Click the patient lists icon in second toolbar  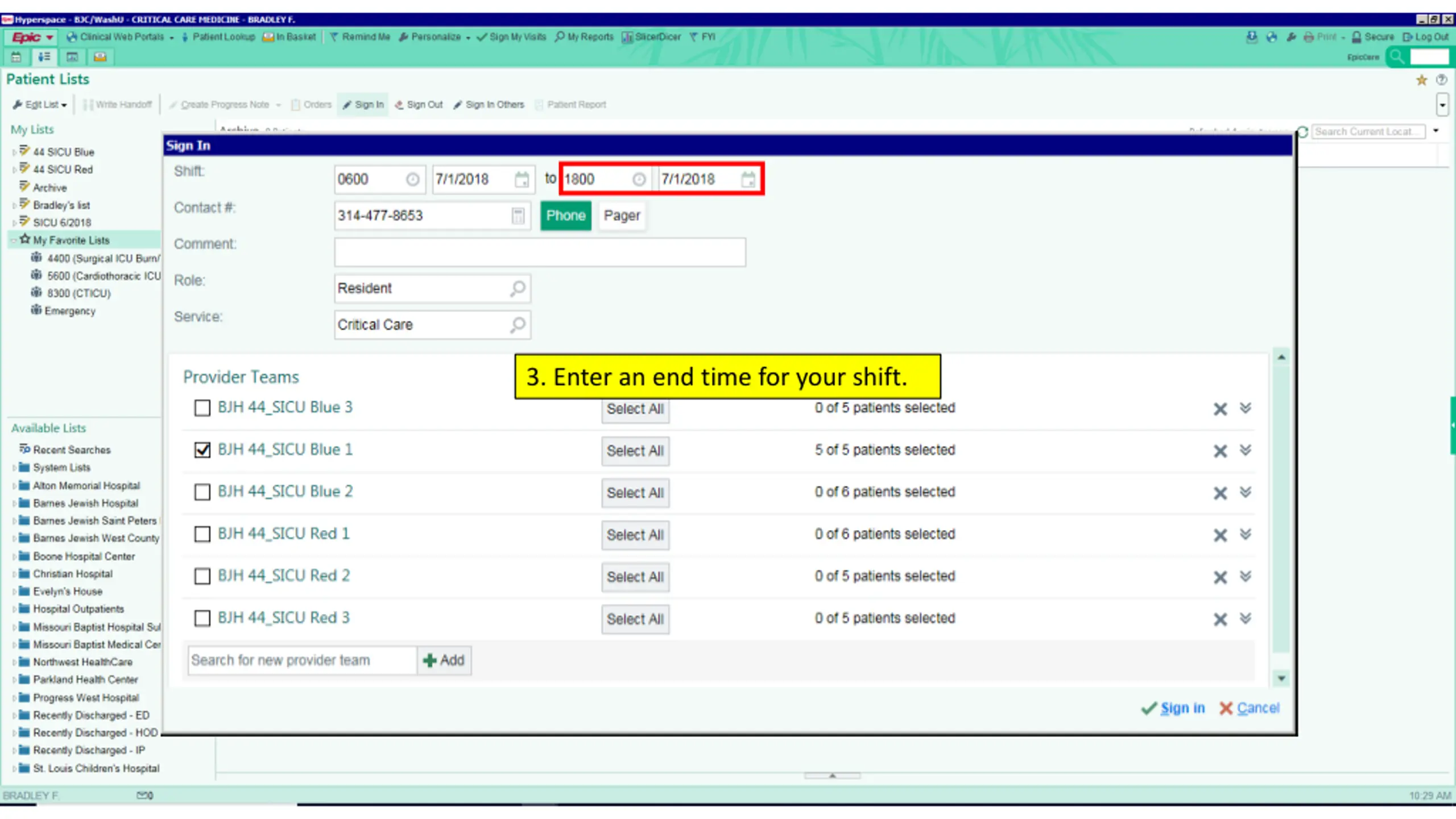44,57
